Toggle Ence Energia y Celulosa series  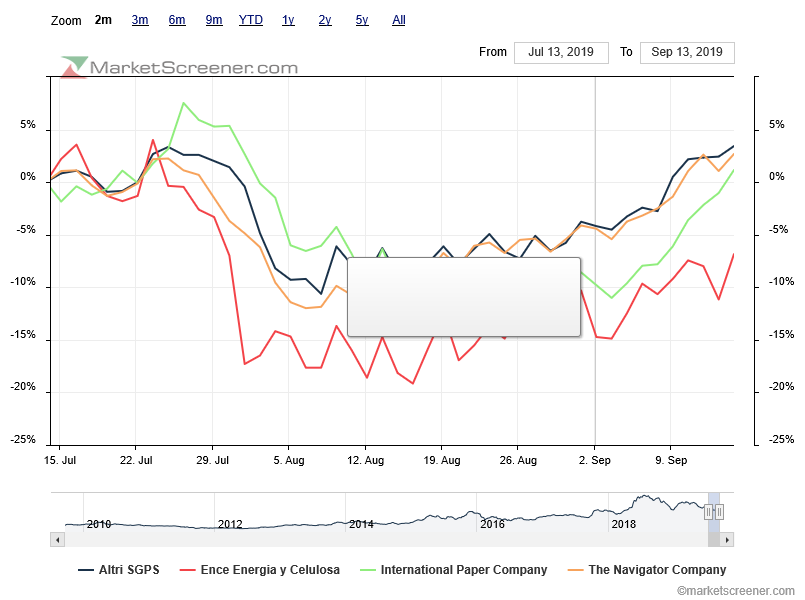pyautogui.click(x=260, y=570)
